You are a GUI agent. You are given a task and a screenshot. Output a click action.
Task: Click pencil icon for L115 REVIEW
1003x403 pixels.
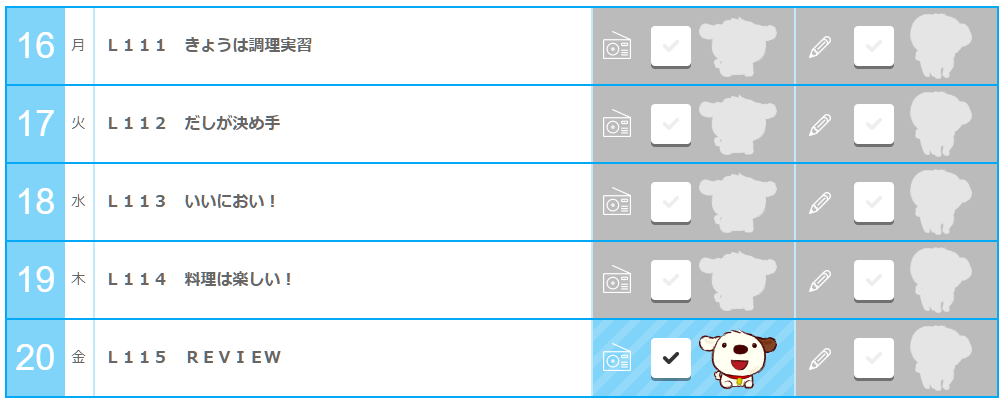820,358
